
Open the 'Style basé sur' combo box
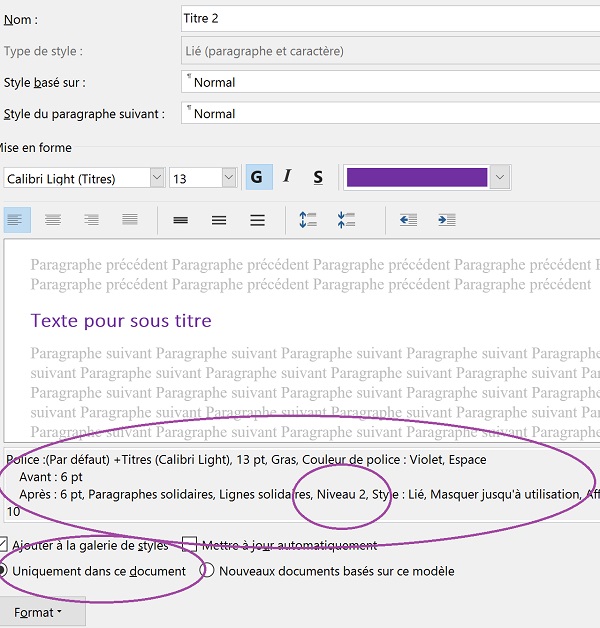click(391, 82)
